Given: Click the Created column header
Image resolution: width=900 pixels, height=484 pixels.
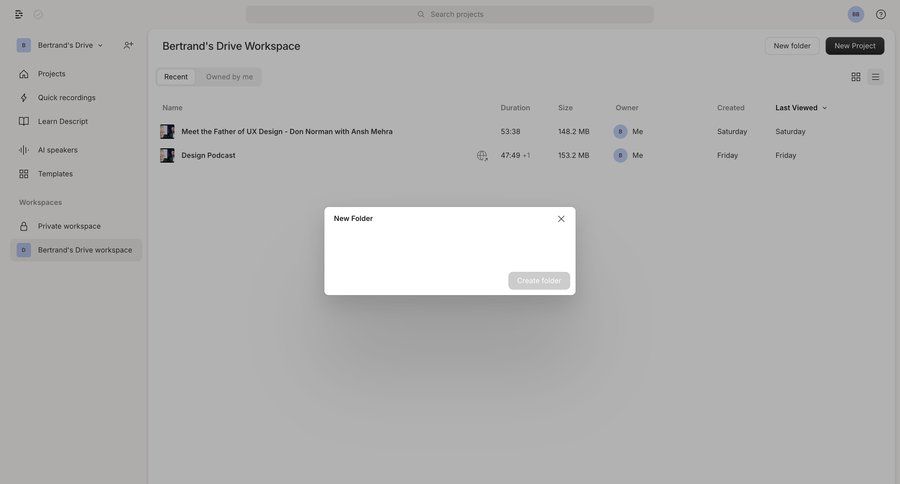Looking at the screenshot, I should (x=730, y=108).
